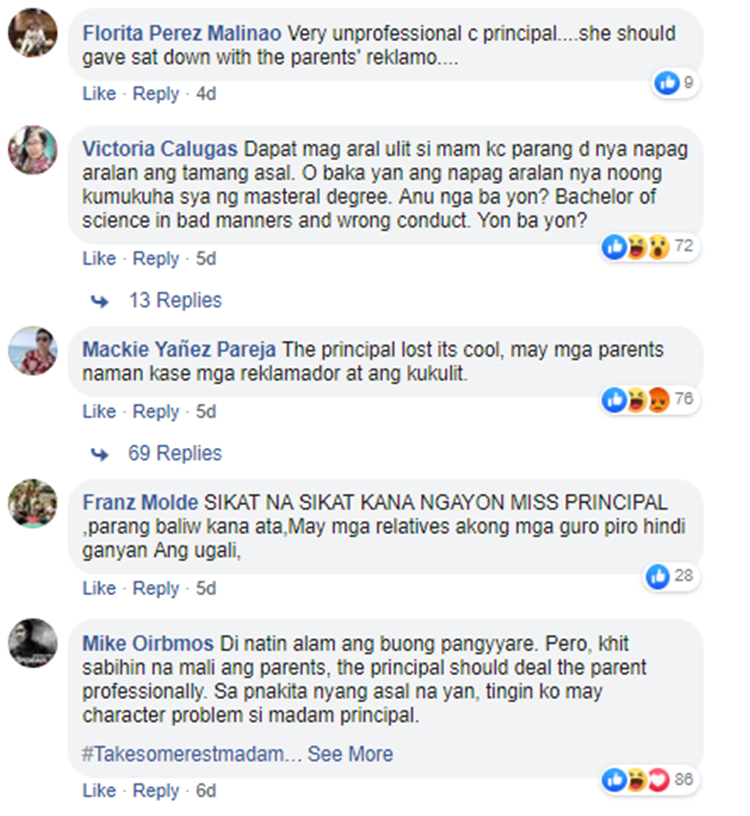The width and height of the screenshot is (750, 816).
Task: Click the like reaction icon on Florita's comment
Action: (x=667, y=83)
